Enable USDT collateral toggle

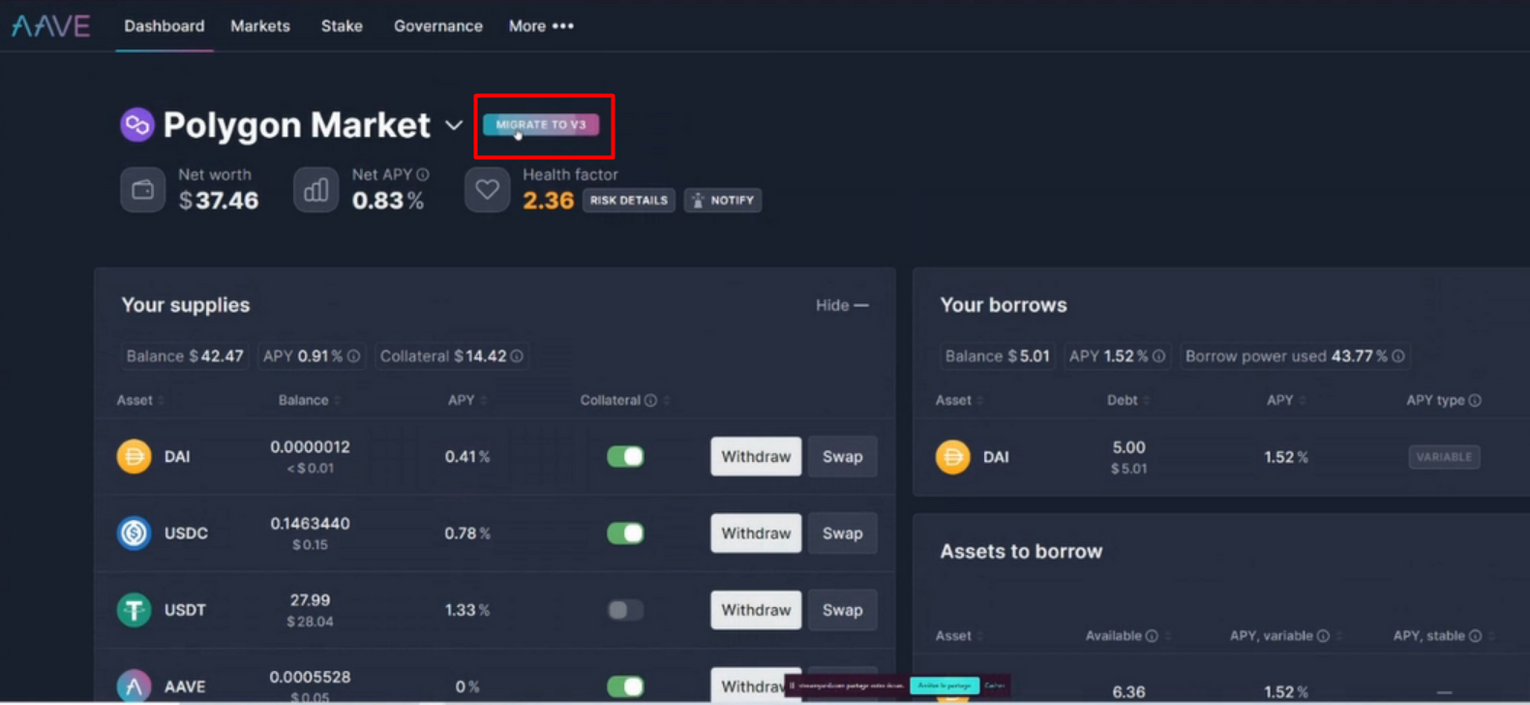click(x=625, y=610)
